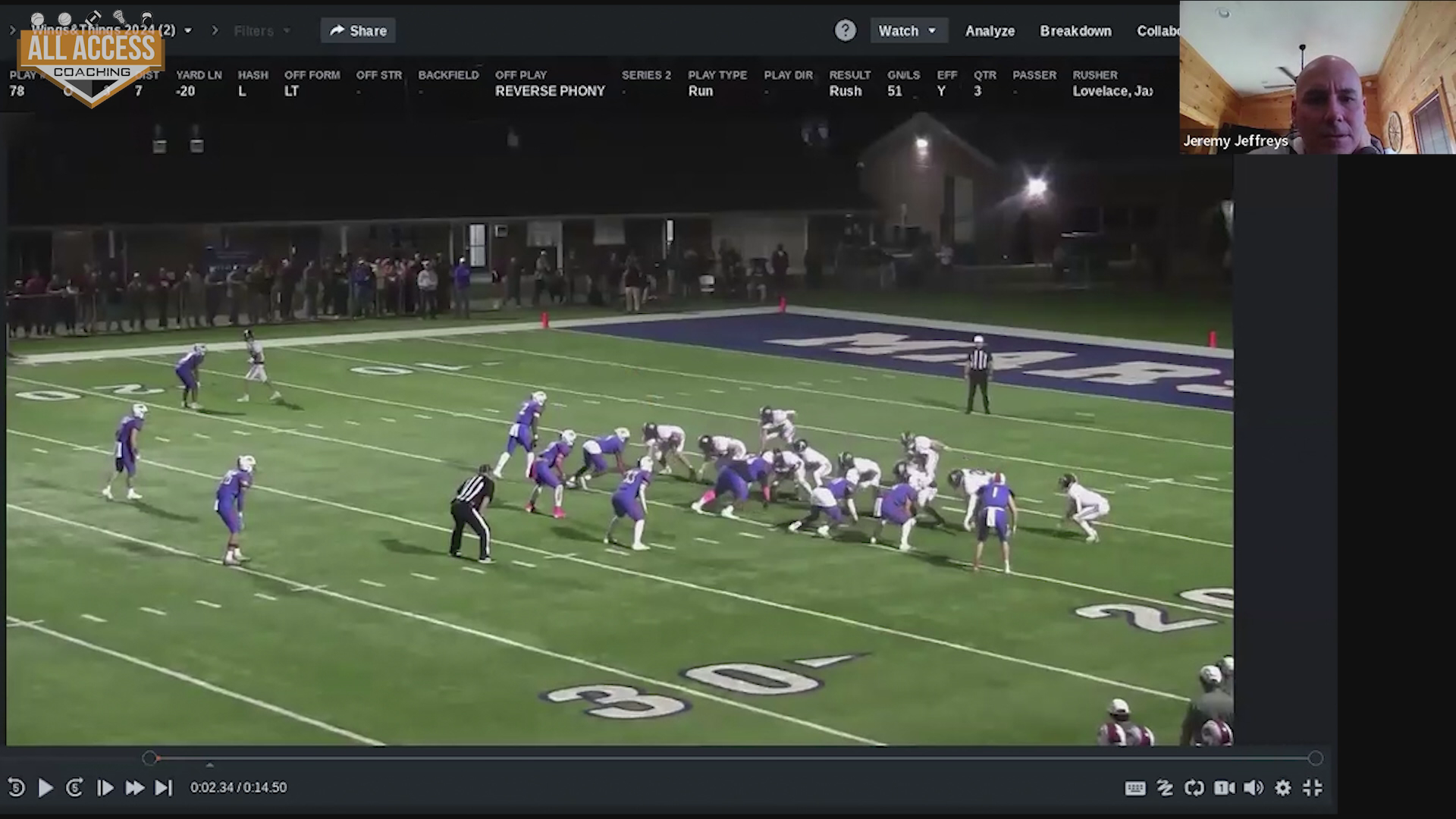Viewport: 1456px width, 819px height.
Task: Switch to the Analyze tab
Action: coord(990,30)
